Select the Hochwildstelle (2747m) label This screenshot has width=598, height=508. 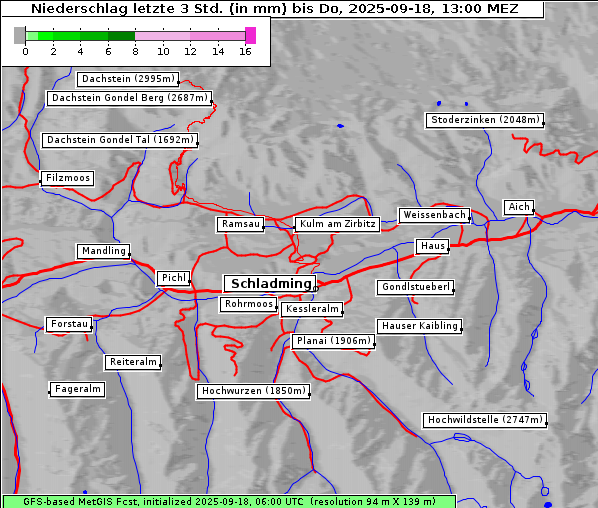pyautogui.click(x=485, y=420)
